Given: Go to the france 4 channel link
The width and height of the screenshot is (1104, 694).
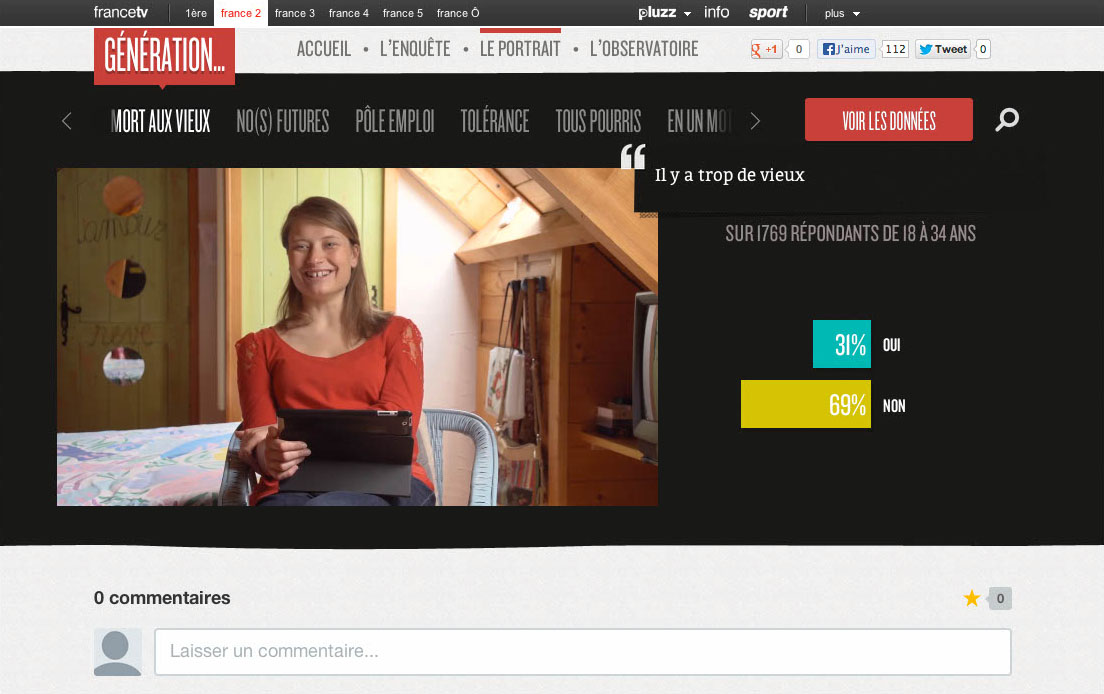Looking at the screenshot, I should [349, 13].
